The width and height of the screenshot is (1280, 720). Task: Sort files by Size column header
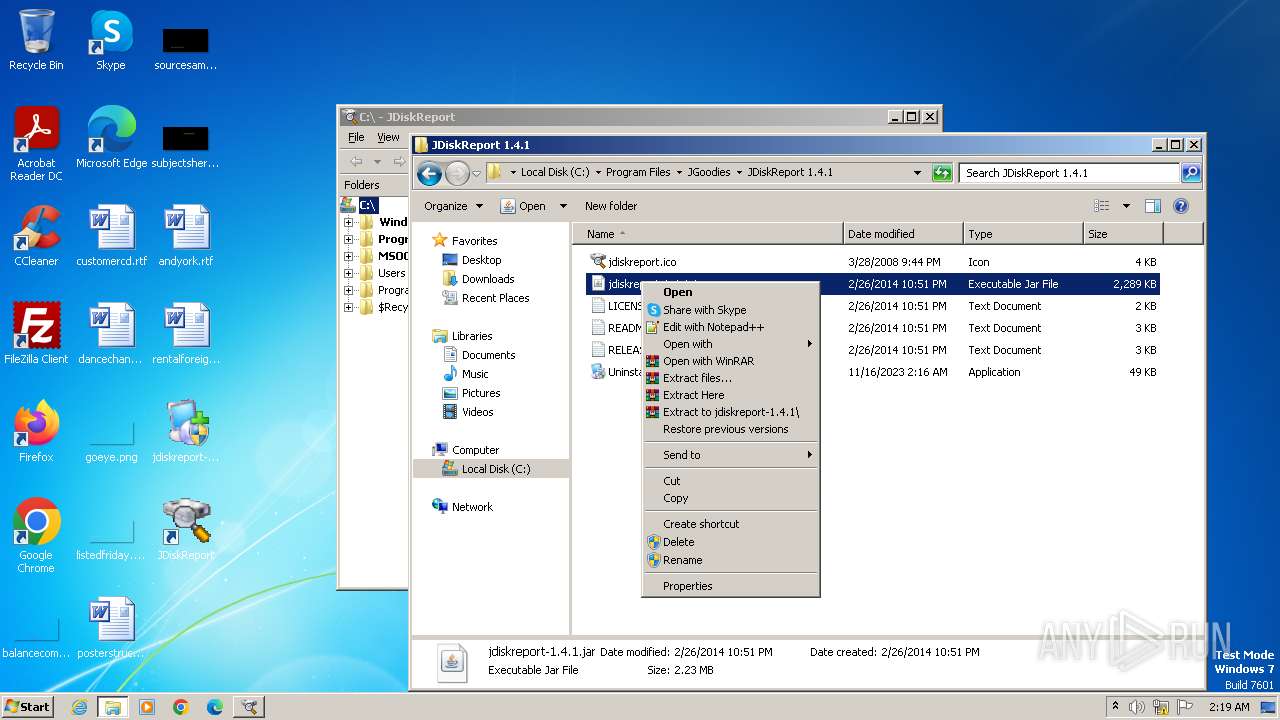click(1123, 234)
